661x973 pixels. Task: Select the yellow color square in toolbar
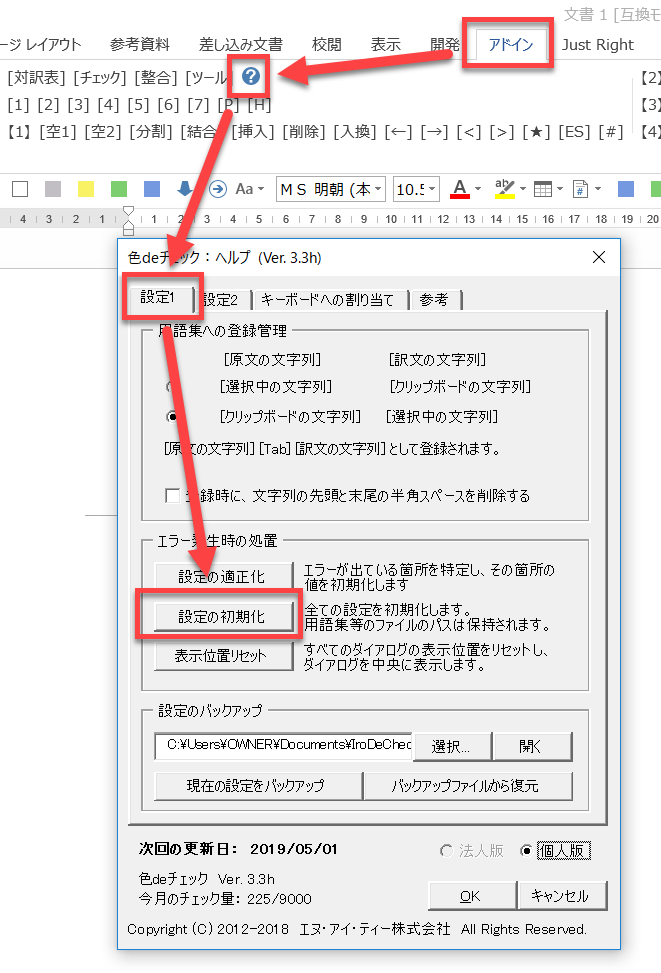click(x=86, y=188)
